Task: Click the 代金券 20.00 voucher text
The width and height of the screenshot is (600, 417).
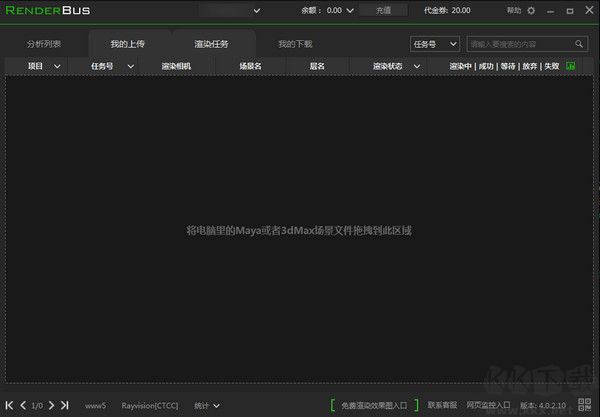Action: pos(447,11)
